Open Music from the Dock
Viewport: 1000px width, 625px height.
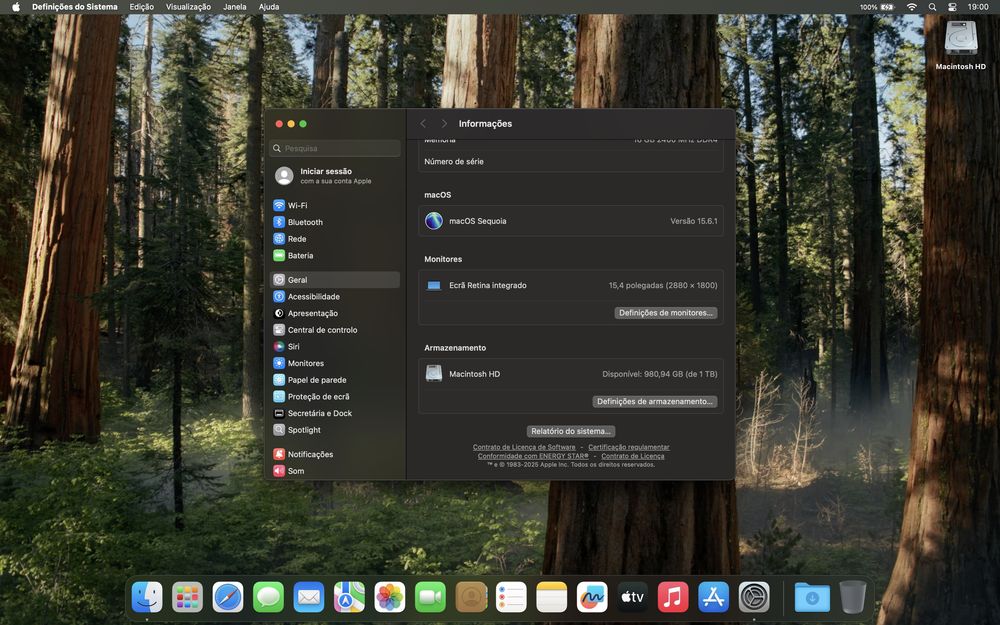tap(673, 598)
